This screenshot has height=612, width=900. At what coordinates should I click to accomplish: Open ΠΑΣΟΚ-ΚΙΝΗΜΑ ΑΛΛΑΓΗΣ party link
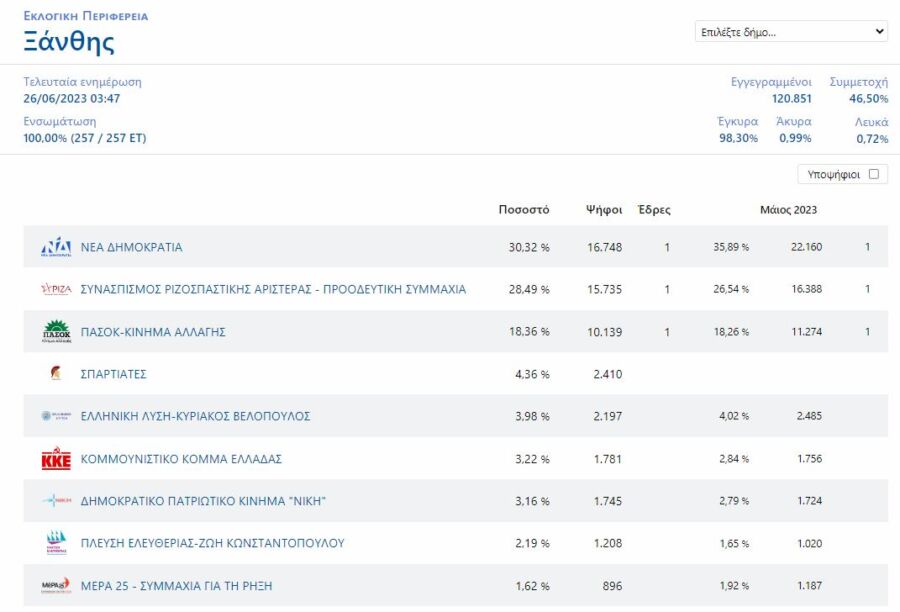(153, 332)
